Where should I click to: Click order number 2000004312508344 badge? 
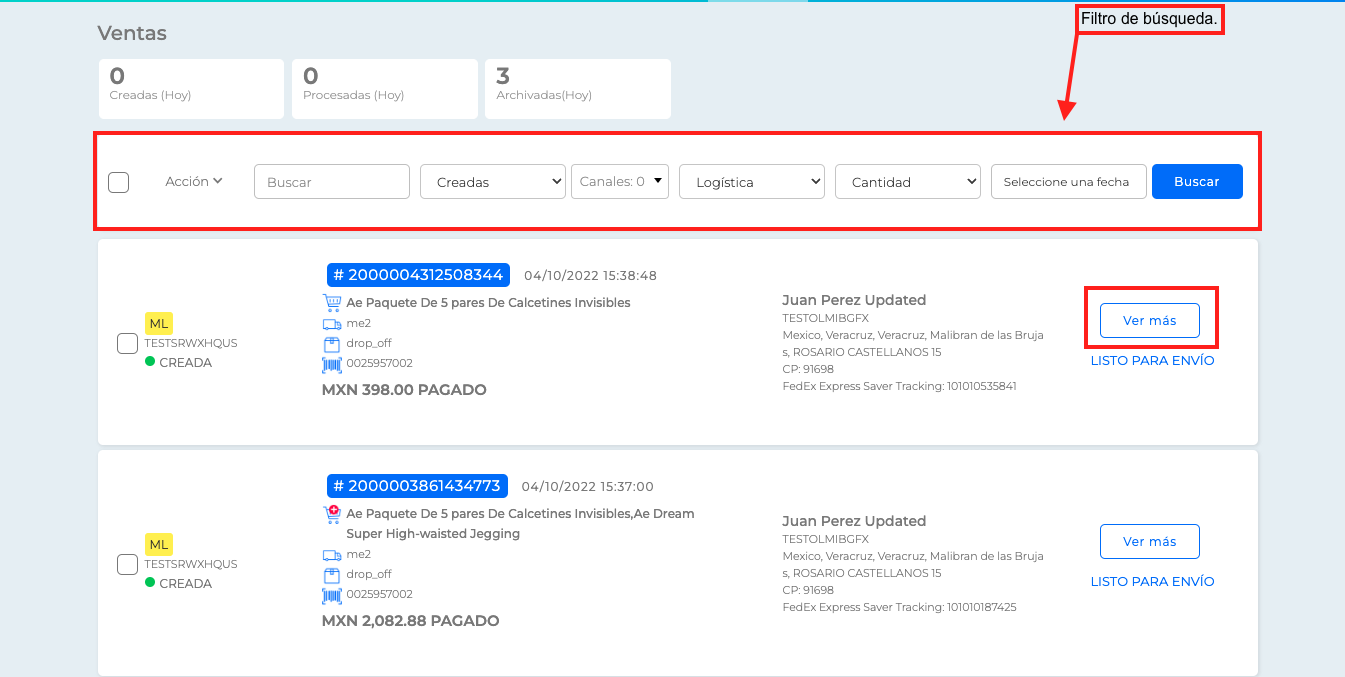point(418,275)
